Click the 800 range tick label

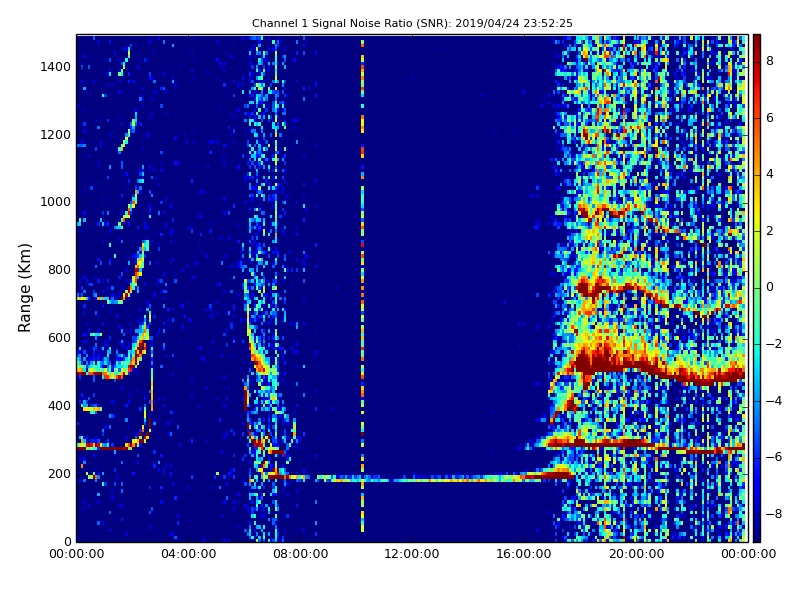point(59,270)
